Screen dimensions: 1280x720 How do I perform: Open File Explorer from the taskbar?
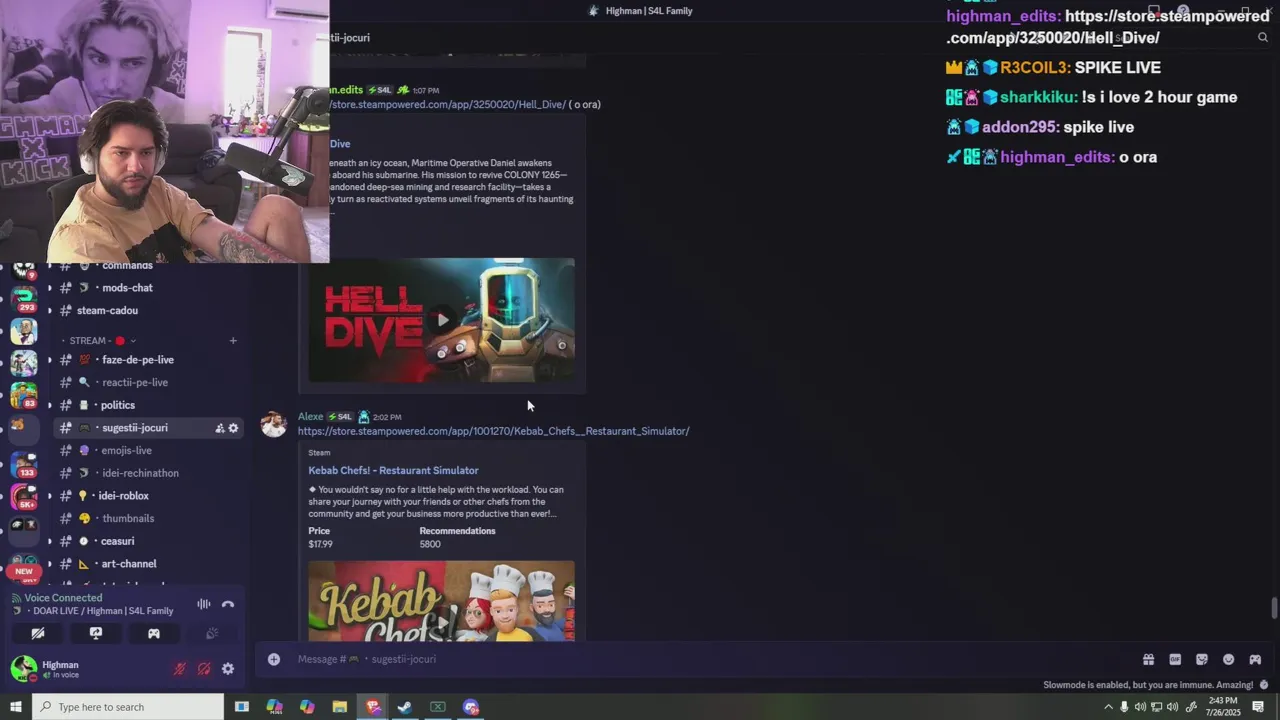[x=340, y=707]
